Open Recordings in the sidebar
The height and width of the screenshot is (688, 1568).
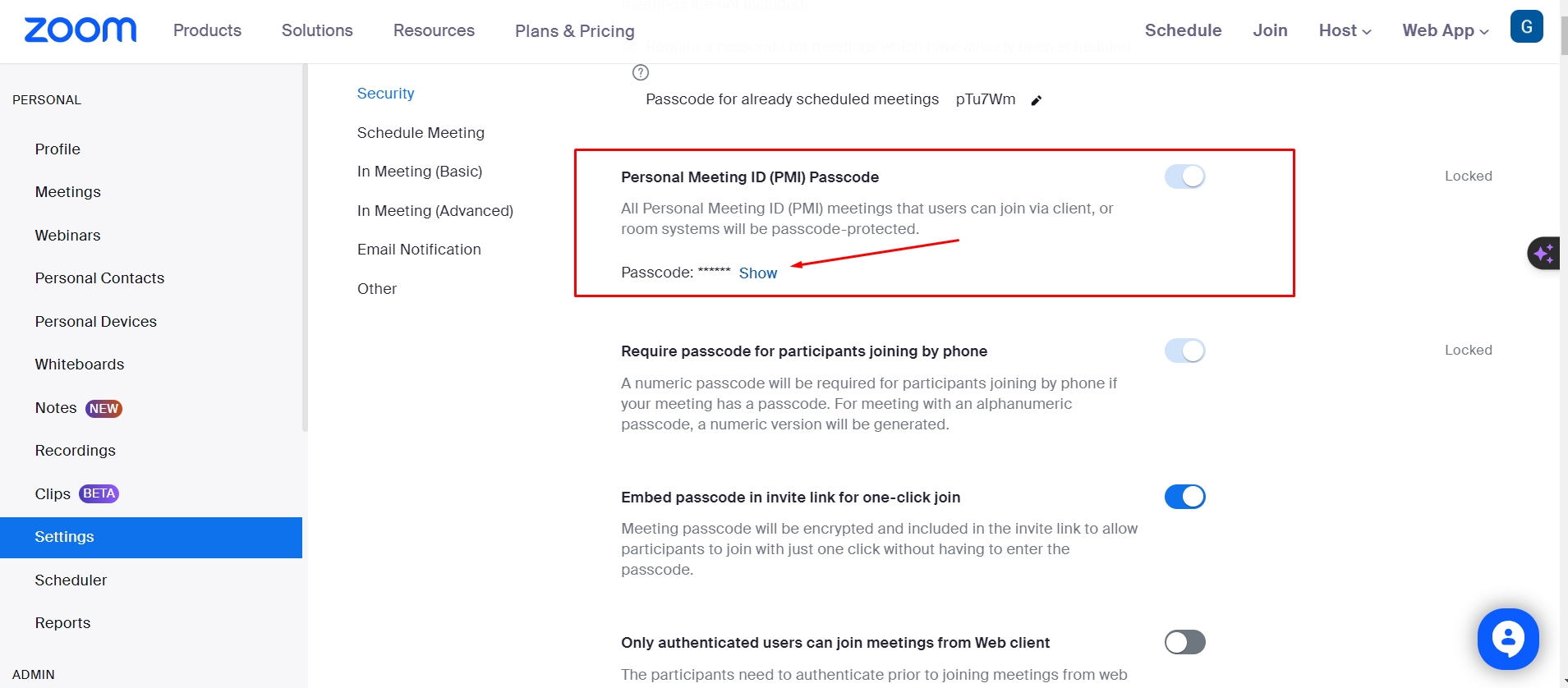(76, 451)
